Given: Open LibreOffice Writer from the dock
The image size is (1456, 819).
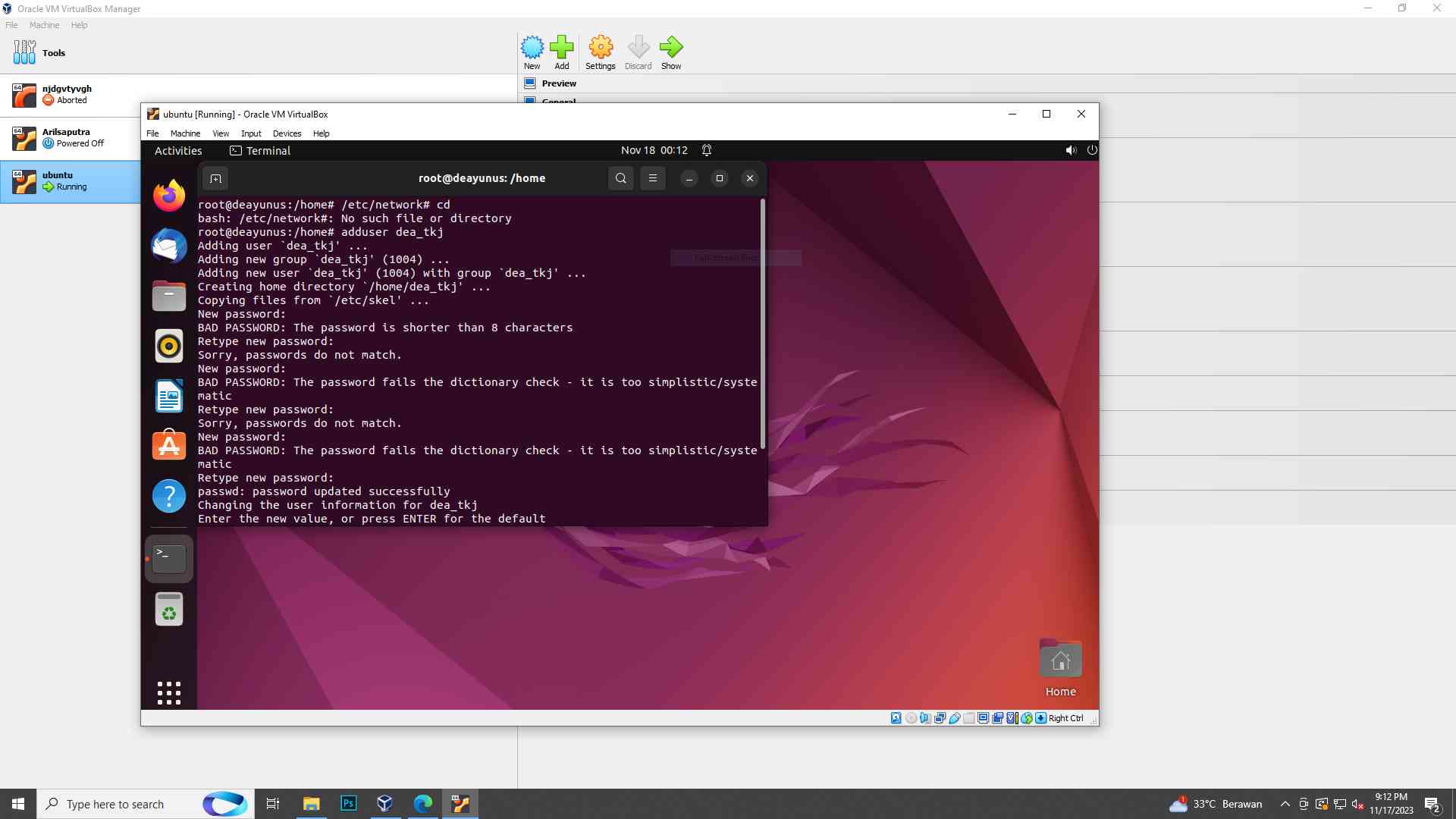Looking at the screenshot, I should click(x=168, y=396).
